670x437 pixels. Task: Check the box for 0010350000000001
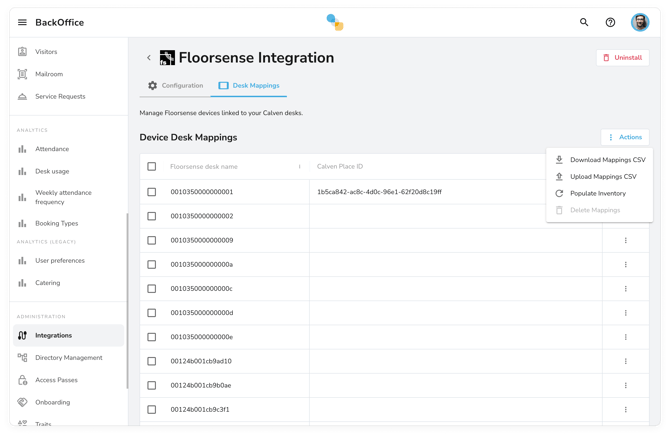click(152, 192)
